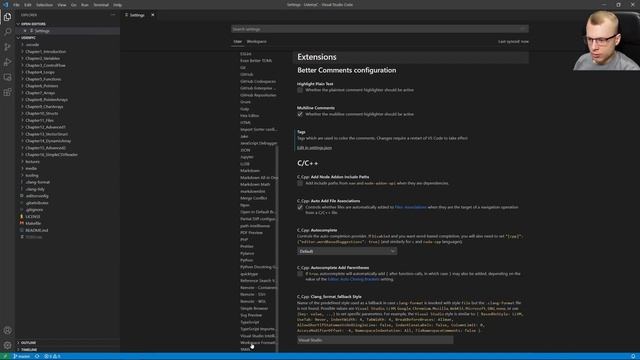Click the settings categories scrollbar

click(x=278, y=249)
